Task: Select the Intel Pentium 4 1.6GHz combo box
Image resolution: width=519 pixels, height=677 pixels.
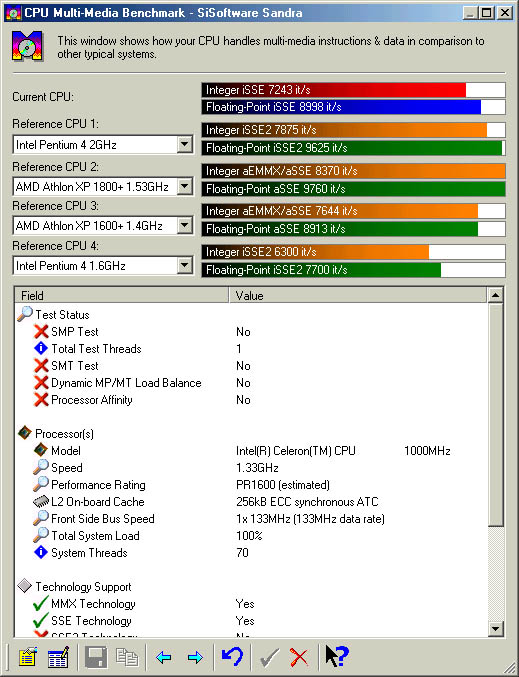Action: click(x=103, y=266)
